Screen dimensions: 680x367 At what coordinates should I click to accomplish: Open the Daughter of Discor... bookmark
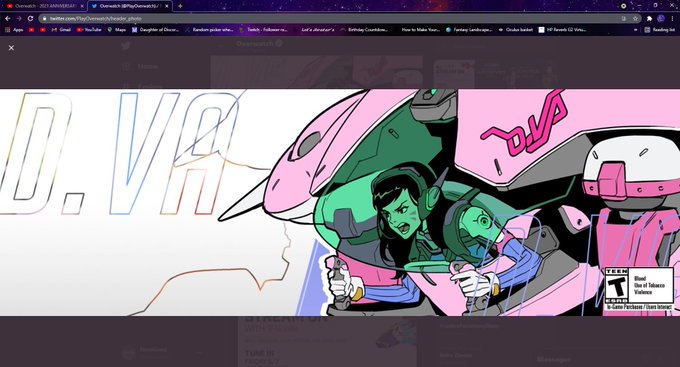click(155, 30)
